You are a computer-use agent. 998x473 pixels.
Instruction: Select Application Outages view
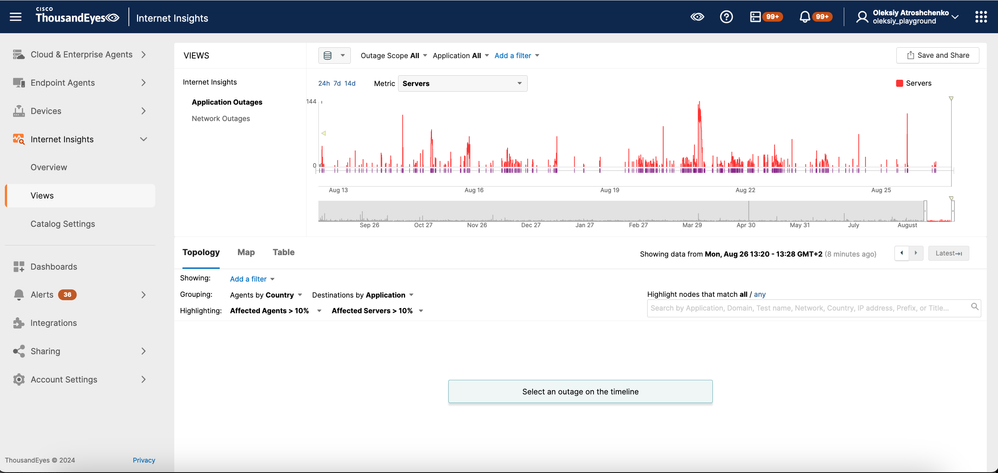(x=227, y=102)
